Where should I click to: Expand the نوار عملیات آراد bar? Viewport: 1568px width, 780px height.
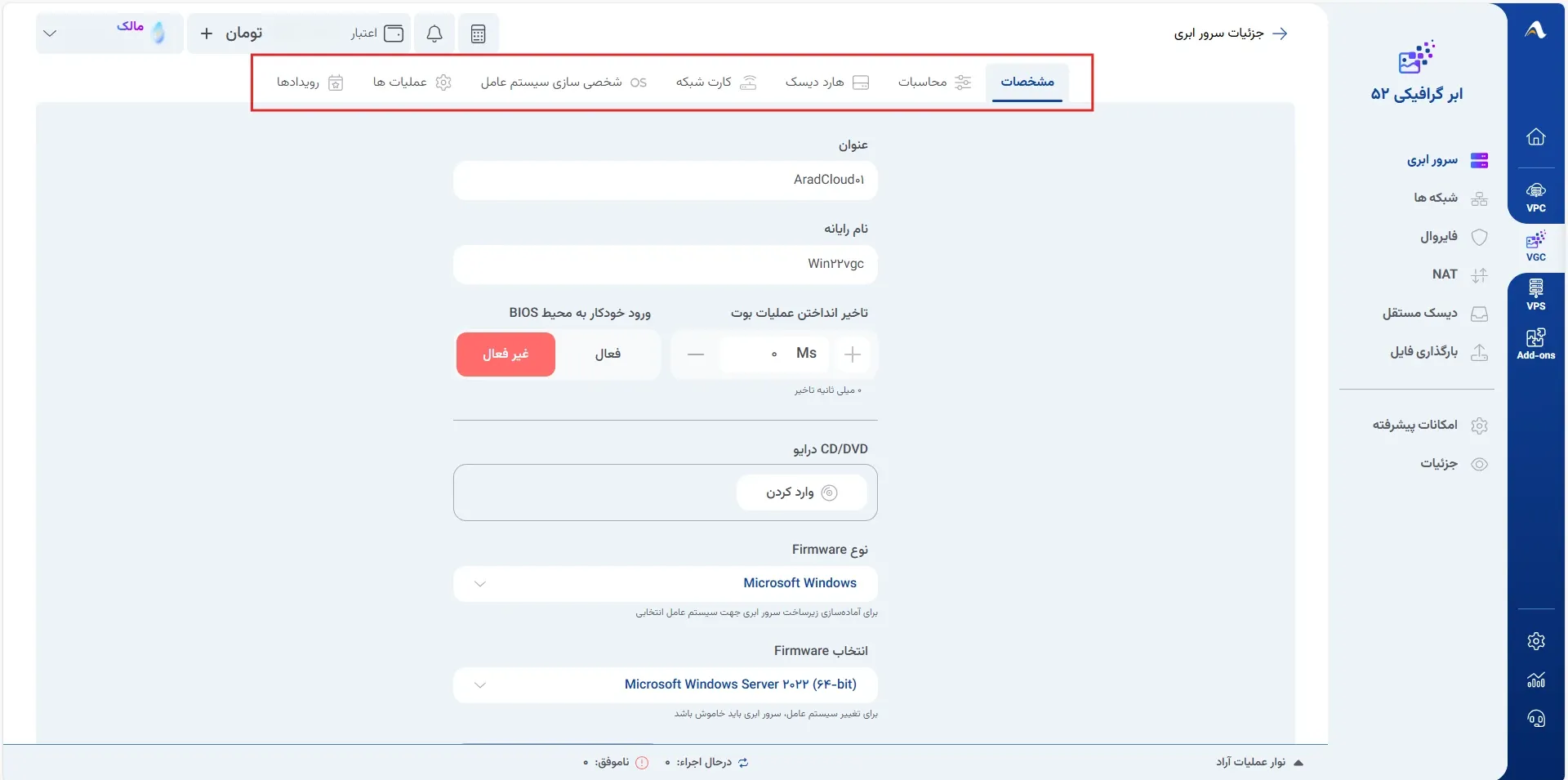pos(1259,762)
